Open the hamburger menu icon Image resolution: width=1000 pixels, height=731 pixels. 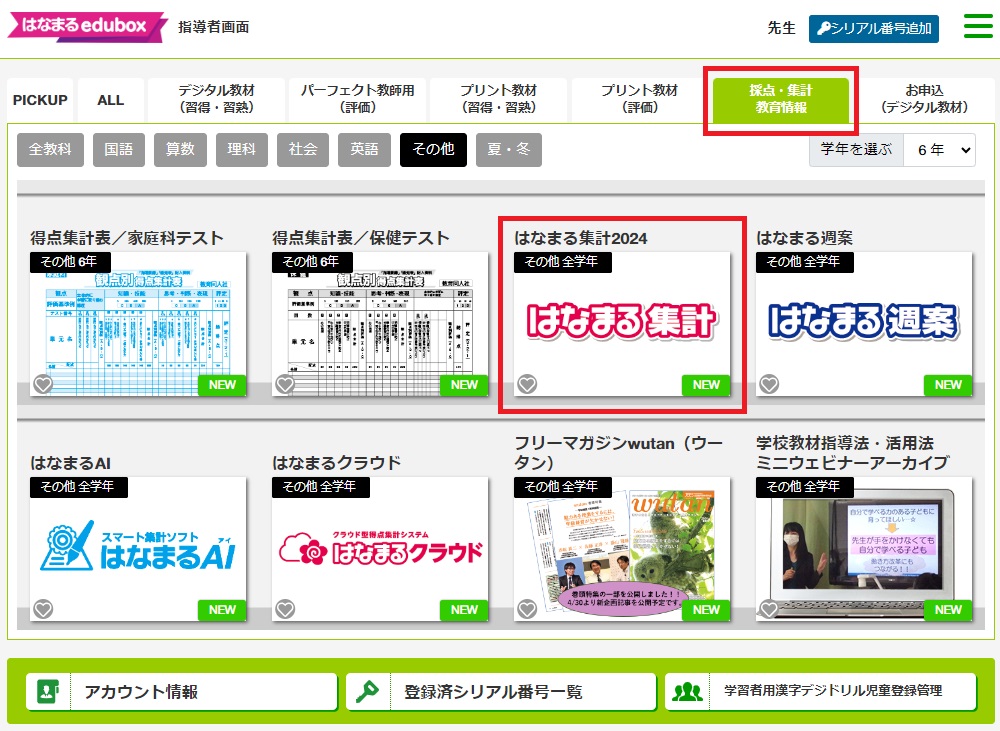point(978,27)
